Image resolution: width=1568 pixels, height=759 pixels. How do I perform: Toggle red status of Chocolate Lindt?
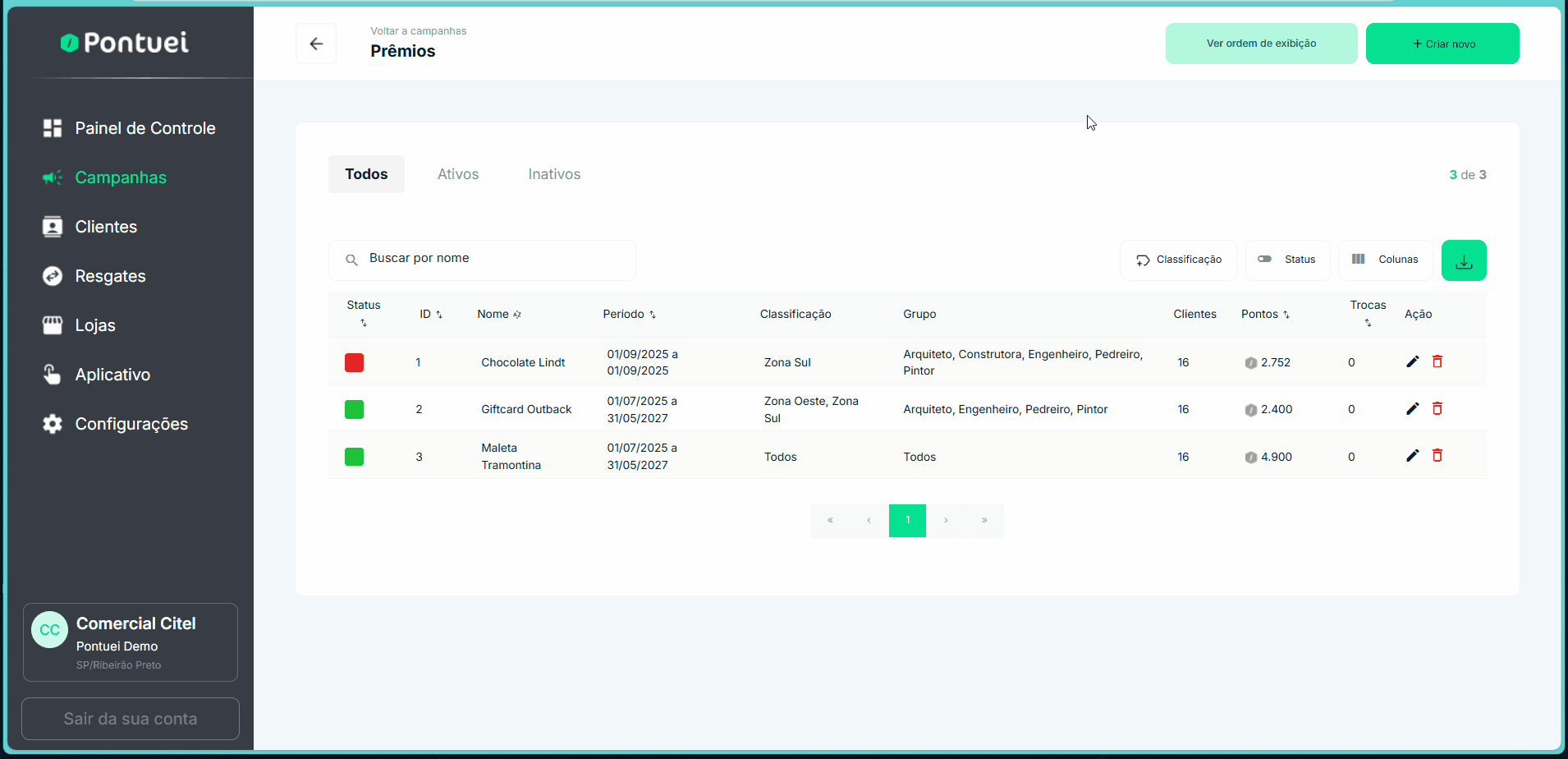pyautogui.click(x=354, y=362)
